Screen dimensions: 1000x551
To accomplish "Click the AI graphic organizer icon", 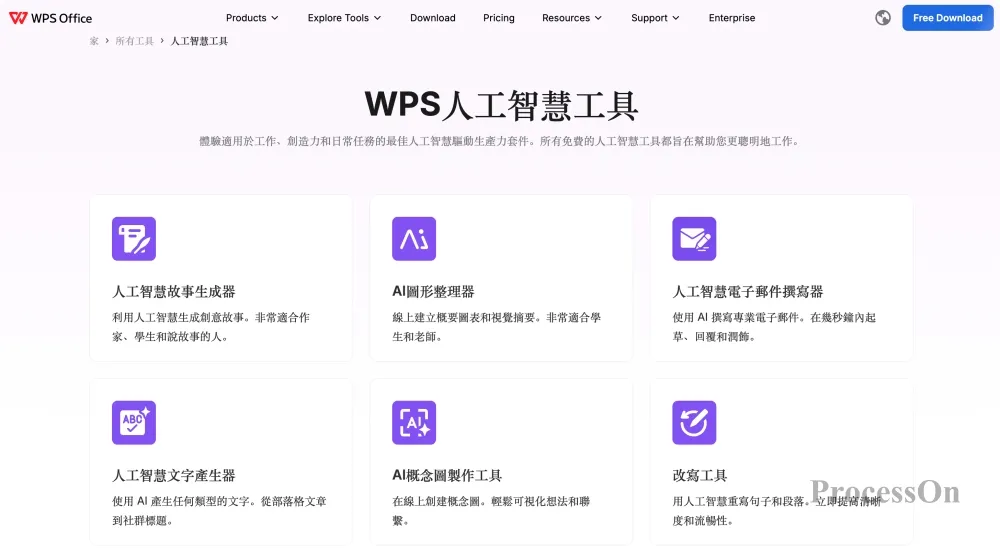I will click(x=414, y=239).
